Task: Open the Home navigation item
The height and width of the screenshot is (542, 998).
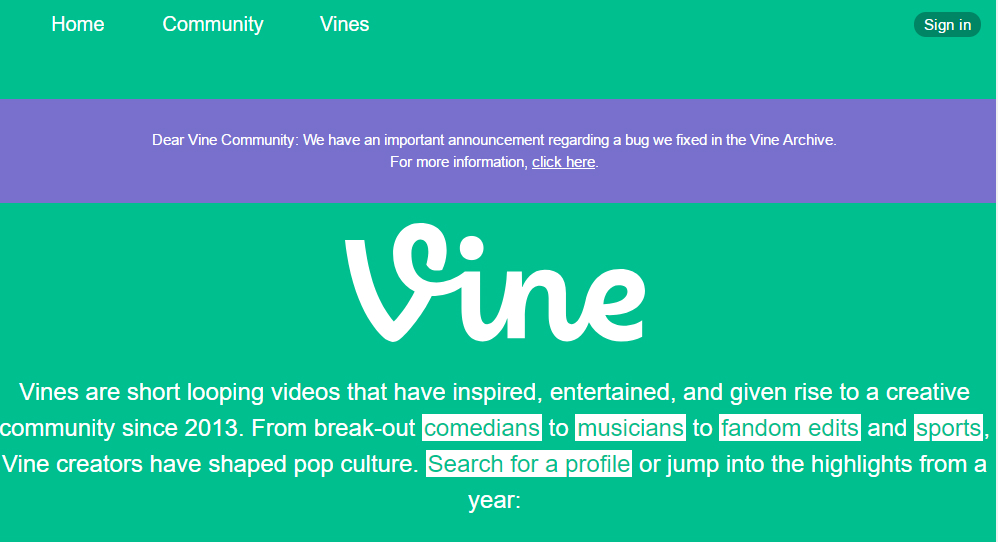Action: pos(78,24)
